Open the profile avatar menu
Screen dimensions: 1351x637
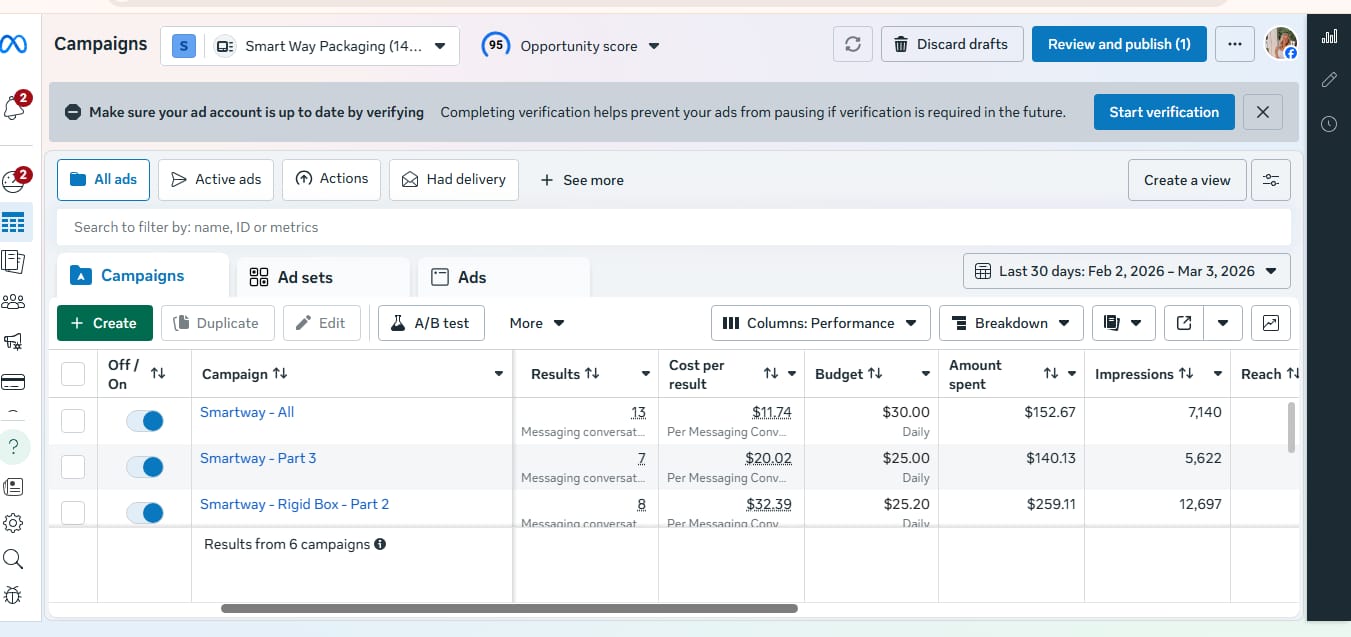(1281, 44)
